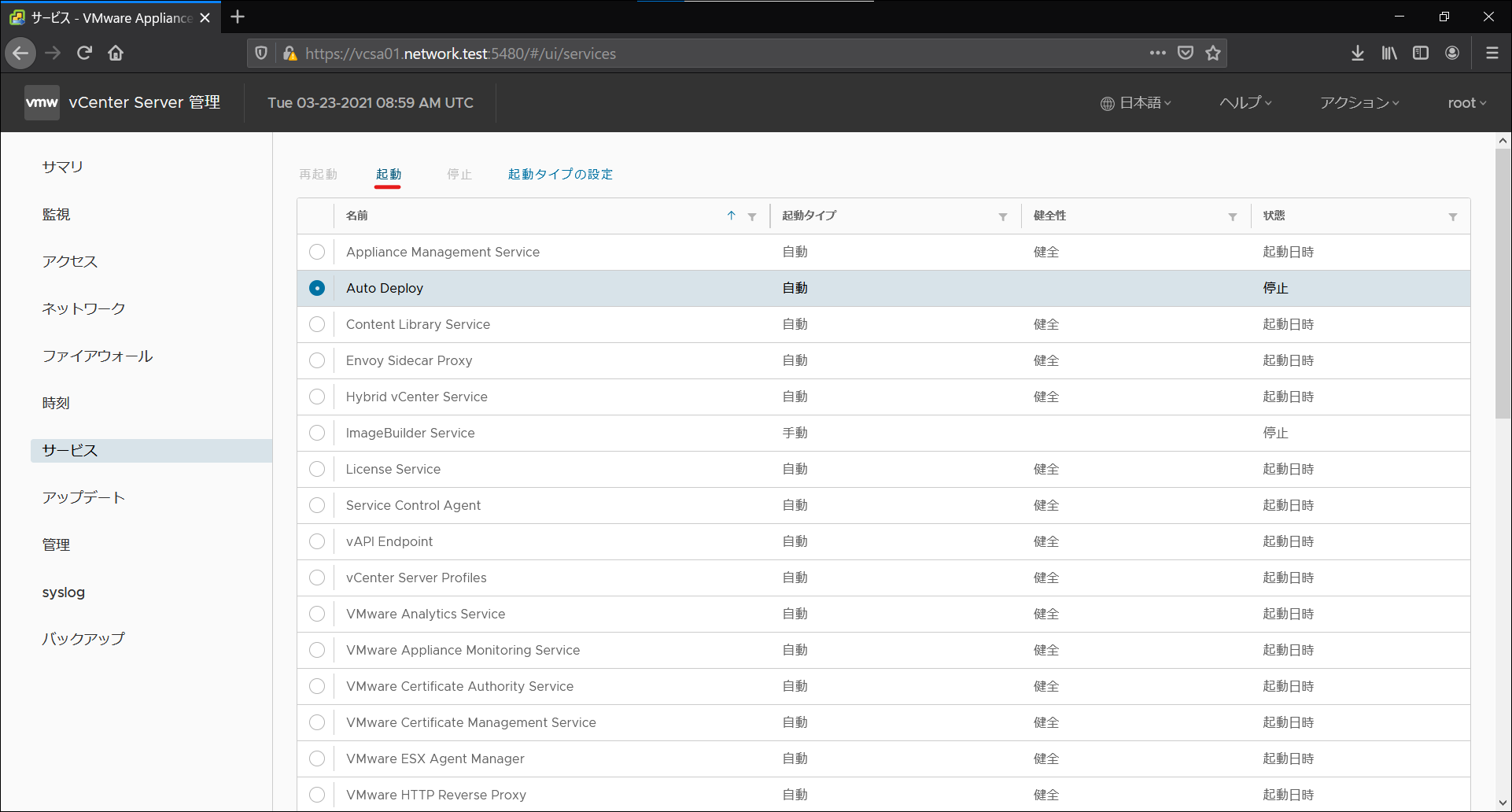
Task: Reload the current page
Action: click(x=84, y=54)
